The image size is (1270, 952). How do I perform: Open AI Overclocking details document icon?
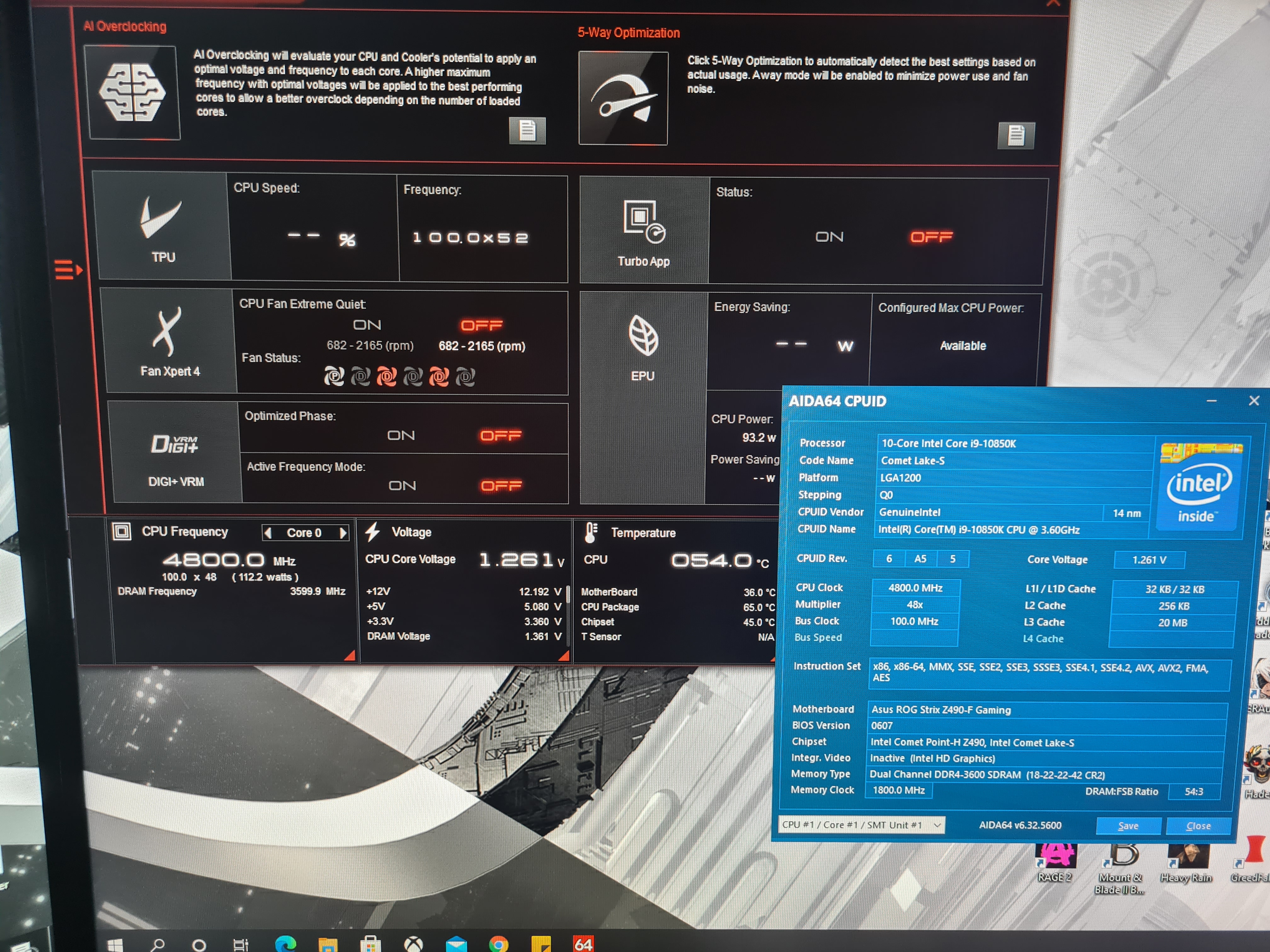click(527, 131)
